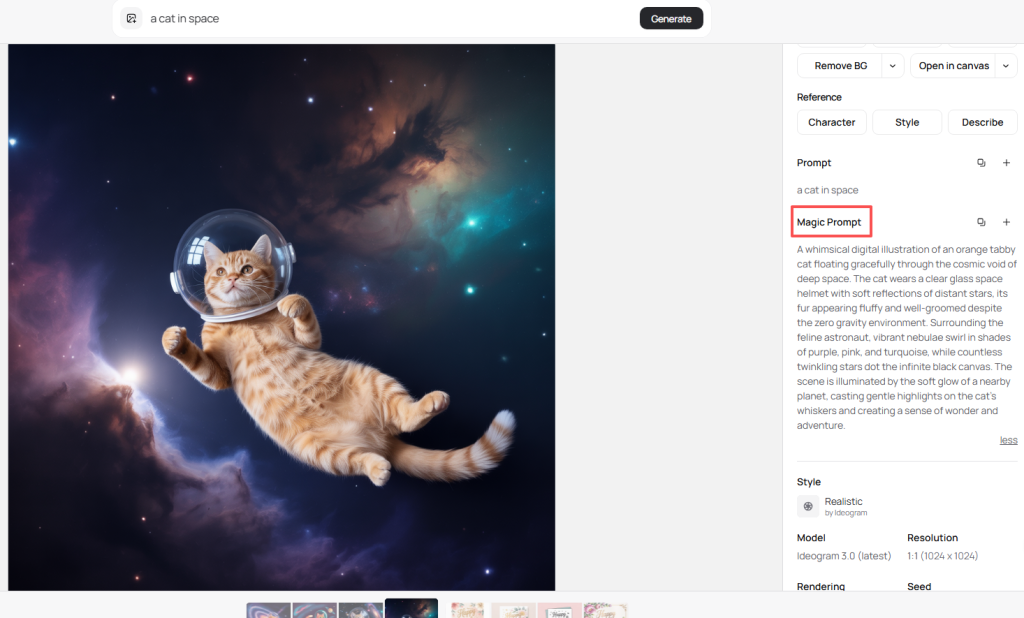Click the main cat astronaut image
Viewport: 1024px width, 618px height.
click(281, 317)
